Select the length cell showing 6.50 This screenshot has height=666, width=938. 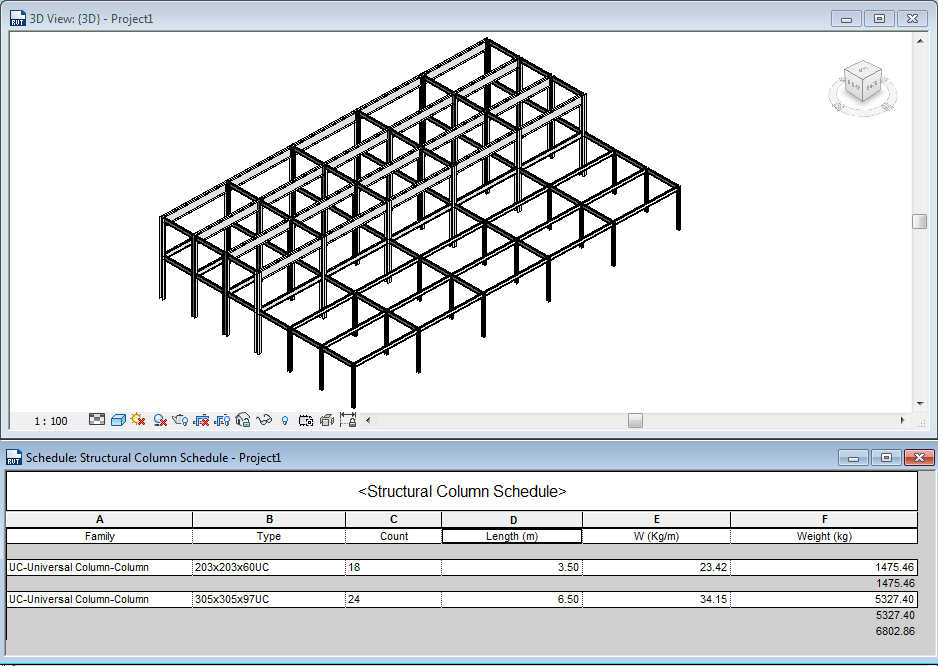pyautogui.click(x=512, y=599)
